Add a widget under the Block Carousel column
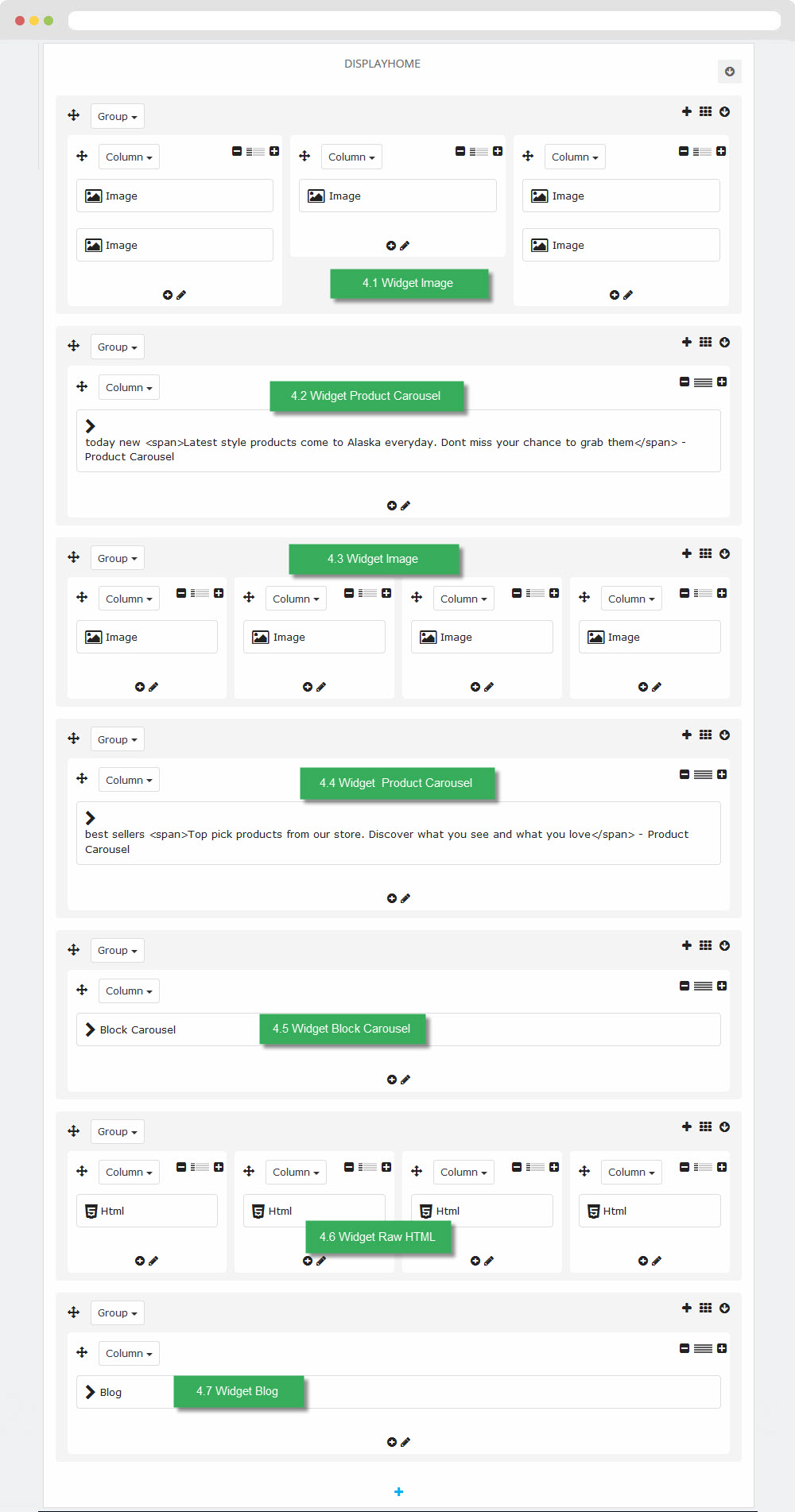795x1512 pixels. (x=392, y=1080)
